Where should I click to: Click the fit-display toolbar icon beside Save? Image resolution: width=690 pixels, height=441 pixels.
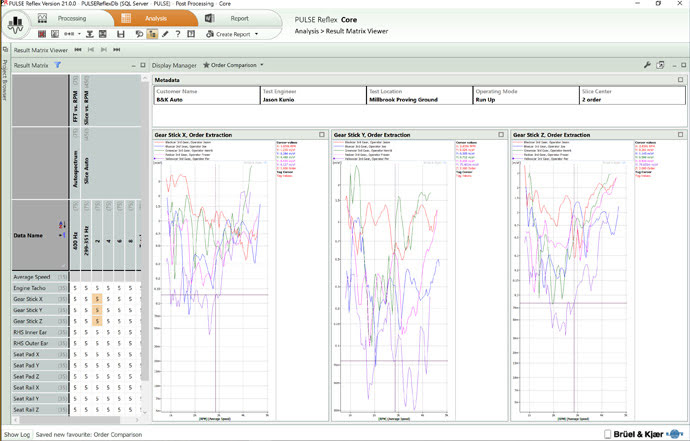tap(103, 34)
